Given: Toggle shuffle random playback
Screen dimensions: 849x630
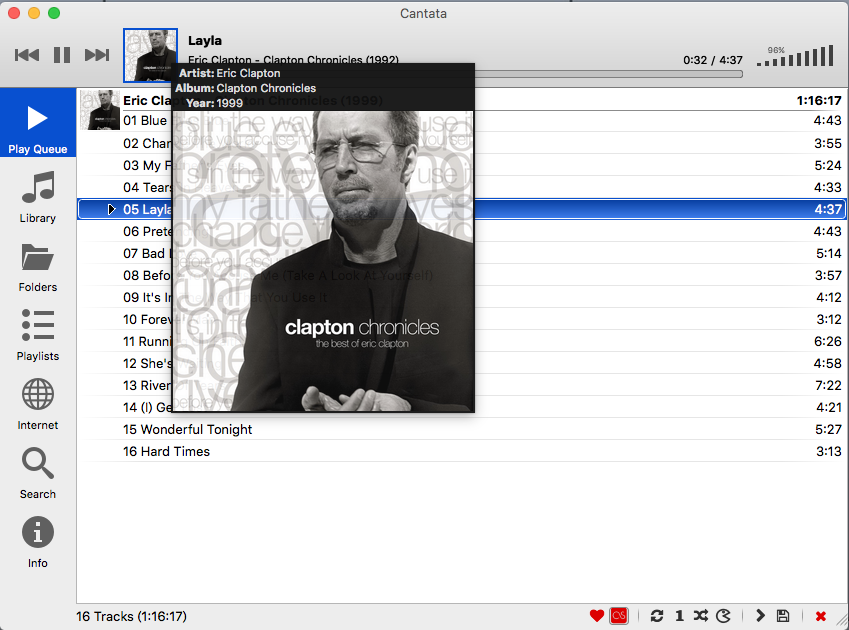Looking at the screenshot, I should point(701,616).
